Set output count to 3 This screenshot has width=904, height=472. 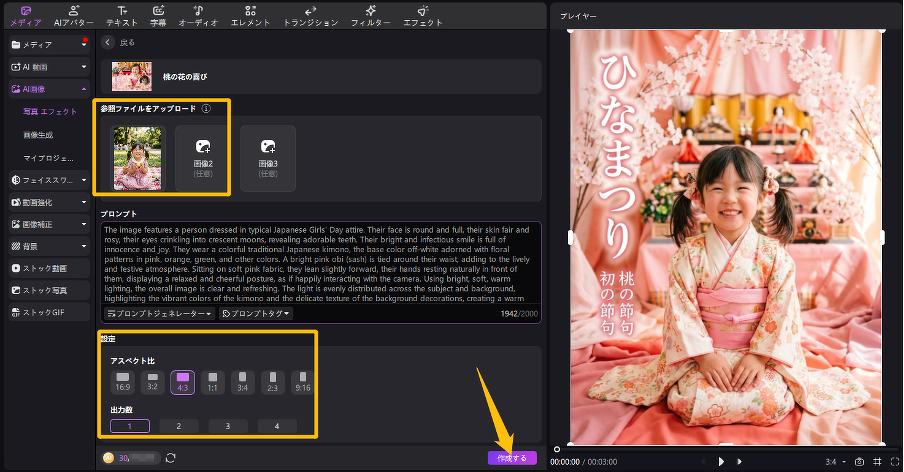click(x=227, y=426)
